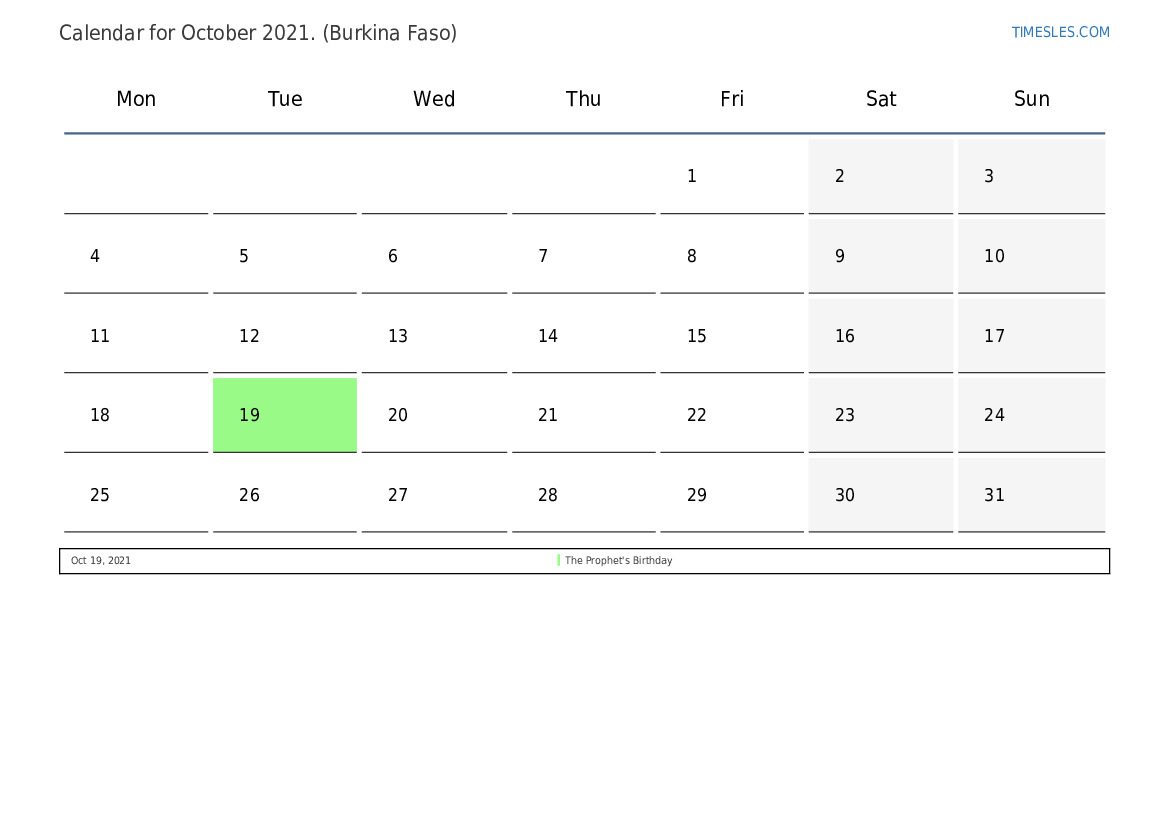Choose October 13 in the calendar

point(434,336)
